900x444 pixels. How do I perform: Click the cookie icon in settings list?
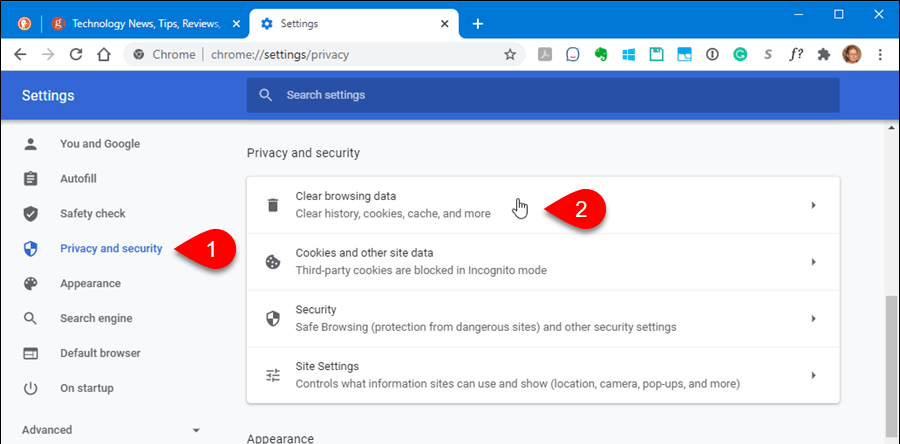[273, 262]
